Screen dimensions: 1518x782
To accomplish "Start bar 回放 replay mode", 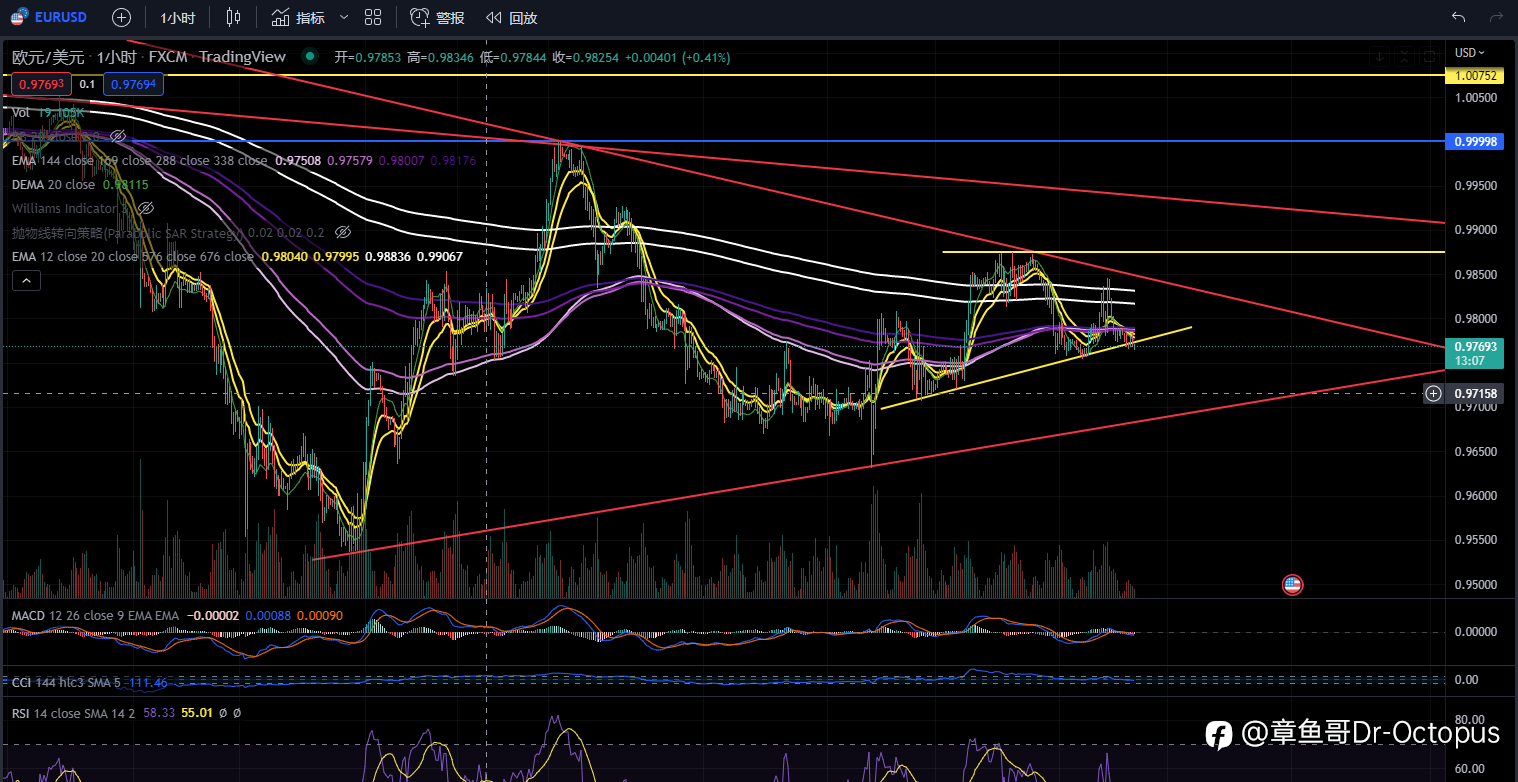I will 511,17.
